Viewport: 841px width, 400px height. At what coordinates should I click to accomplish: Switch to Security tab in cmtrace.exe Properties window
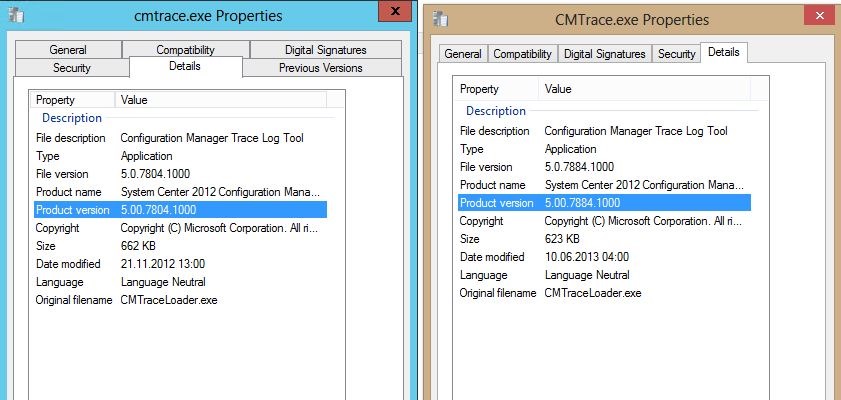[x=72, y=68]
